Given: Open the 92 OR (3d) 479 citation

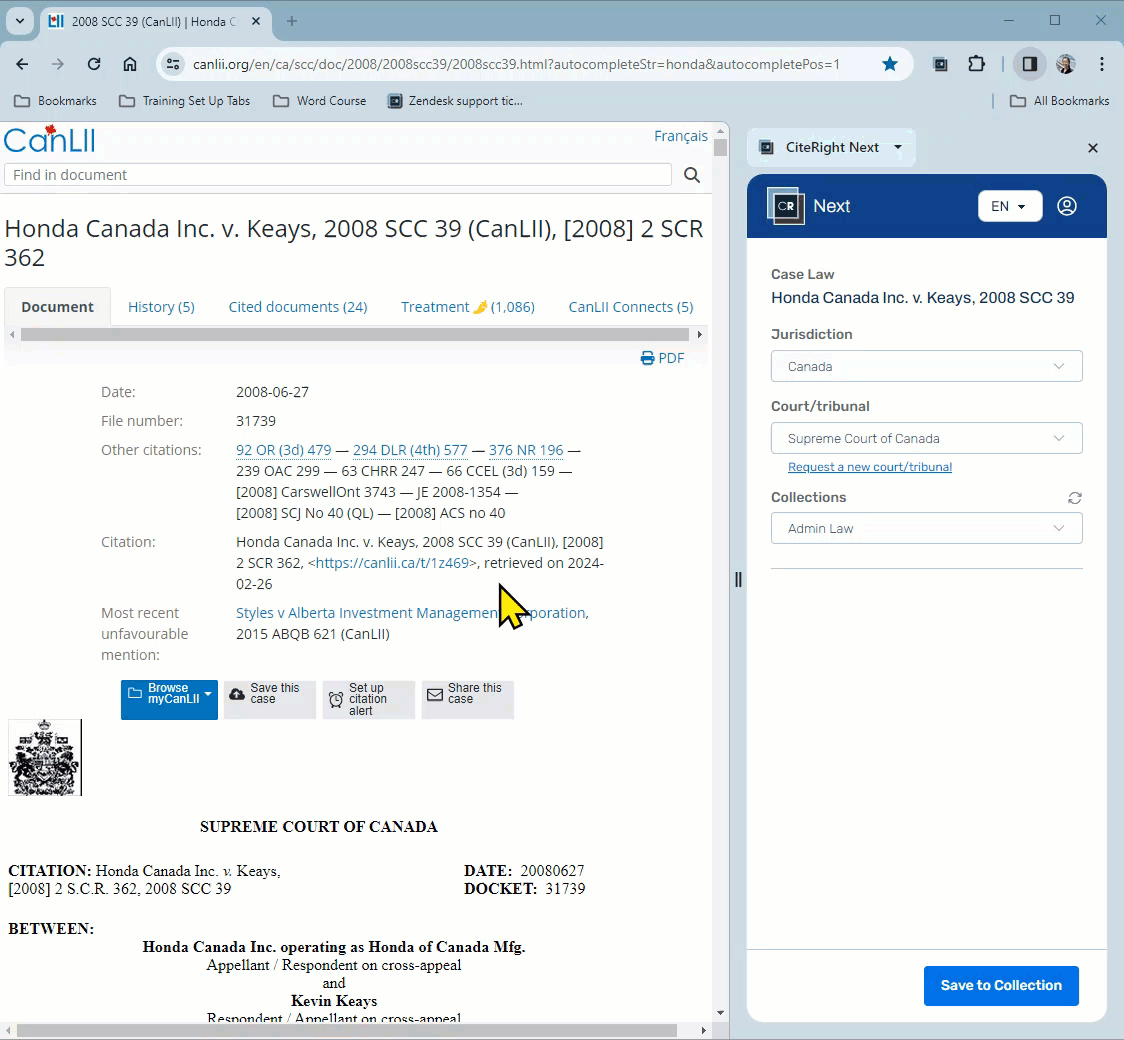Looking at the screenshot, I should tap(283, 450).
